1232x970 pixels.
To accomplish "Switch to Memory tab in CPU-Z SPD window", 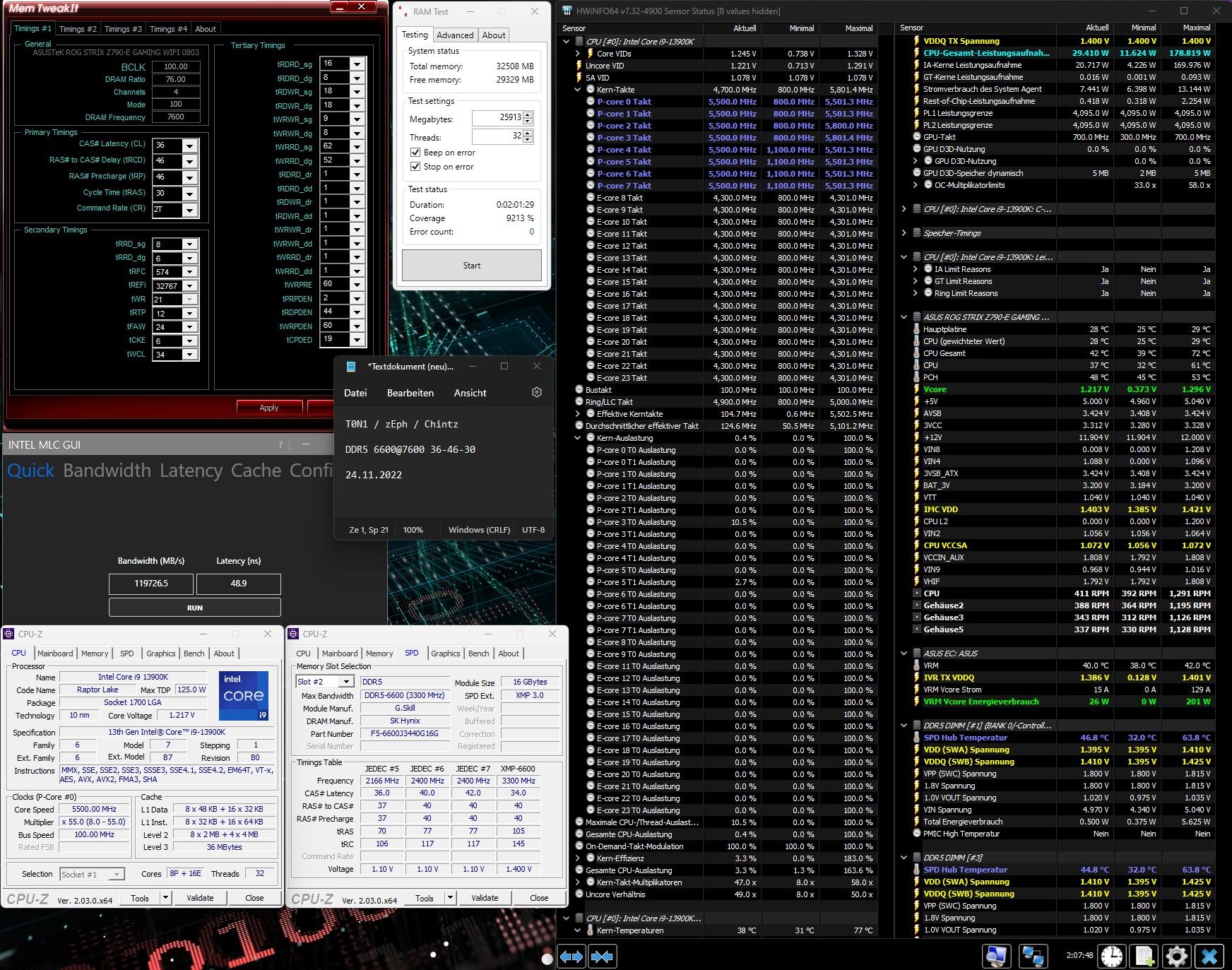I will point(379,653).
